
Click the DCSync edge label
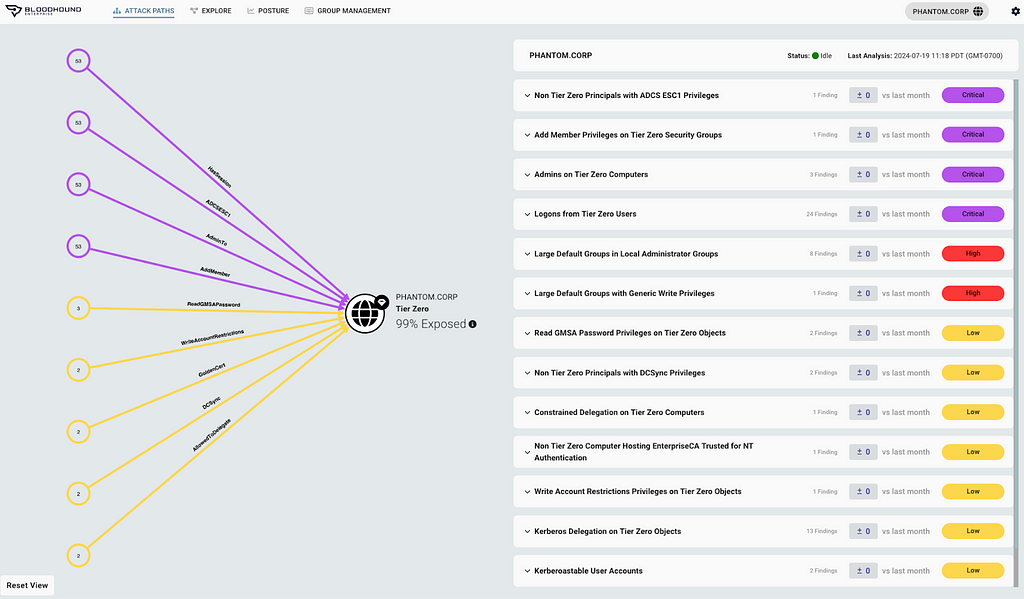pyautogui.click(x=212, y=403)
